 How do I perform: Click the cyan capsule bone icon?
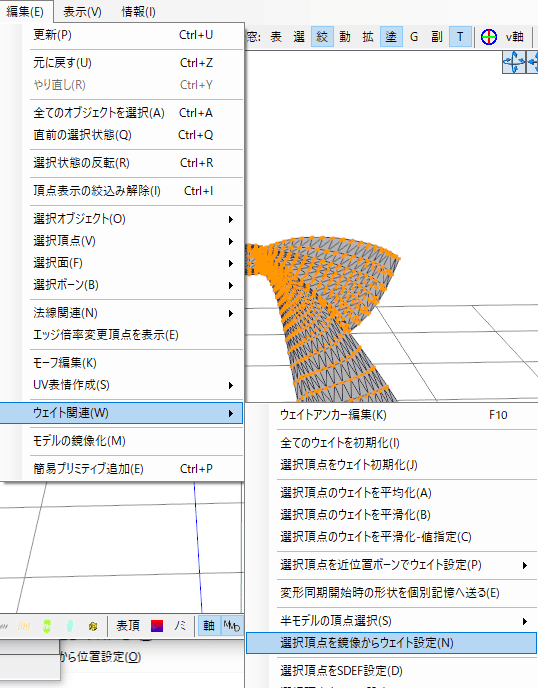(x=70, y=626)
